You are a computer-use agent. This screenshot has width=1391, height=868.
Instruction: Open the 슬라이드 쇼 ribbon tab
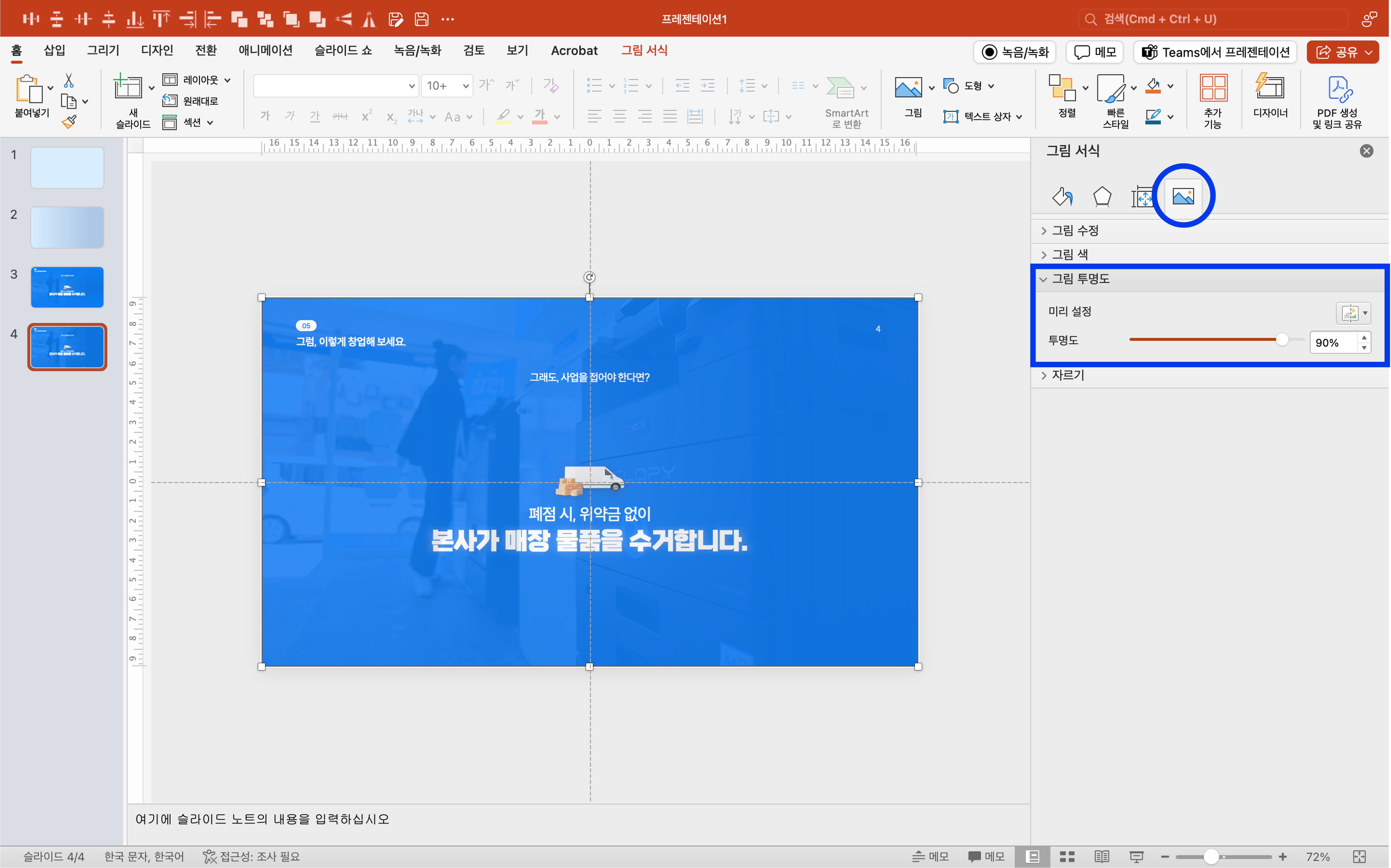coord(343,50)
